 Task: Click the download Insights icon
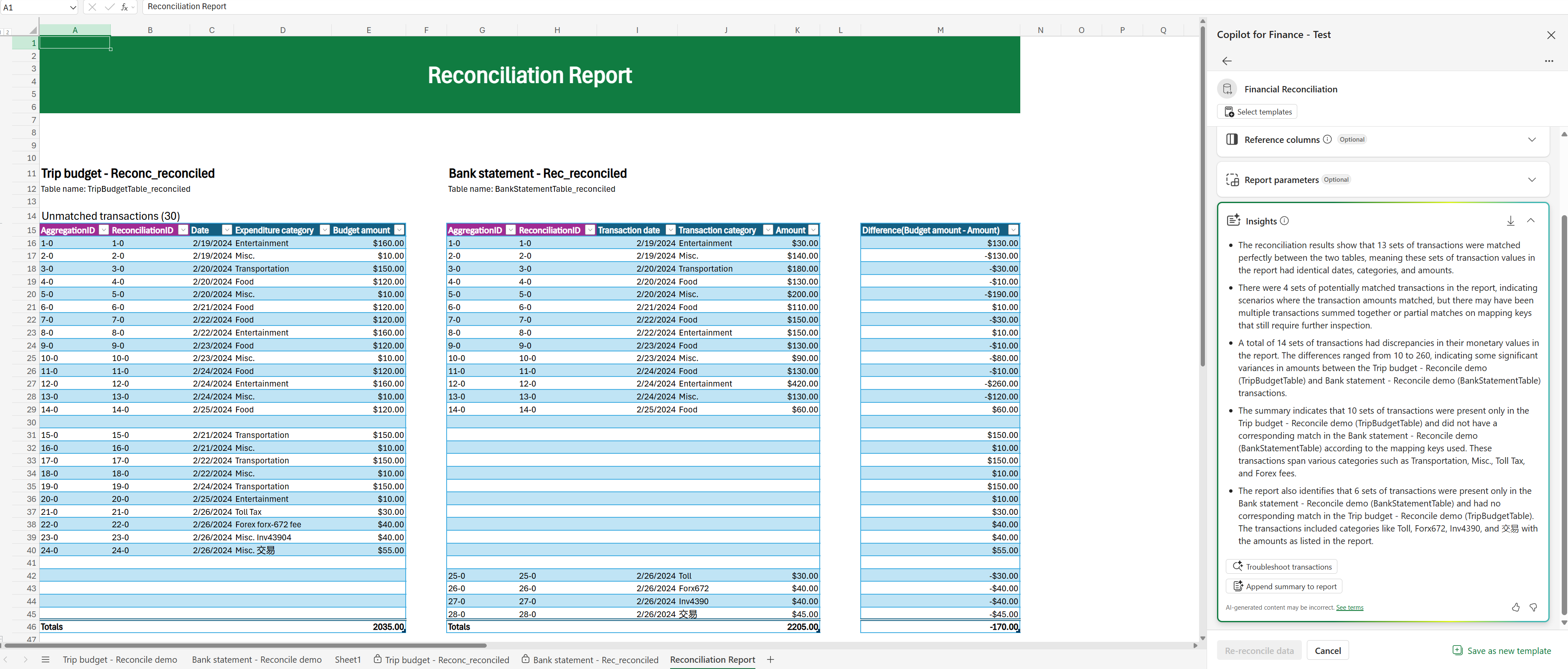point(1511,220)
